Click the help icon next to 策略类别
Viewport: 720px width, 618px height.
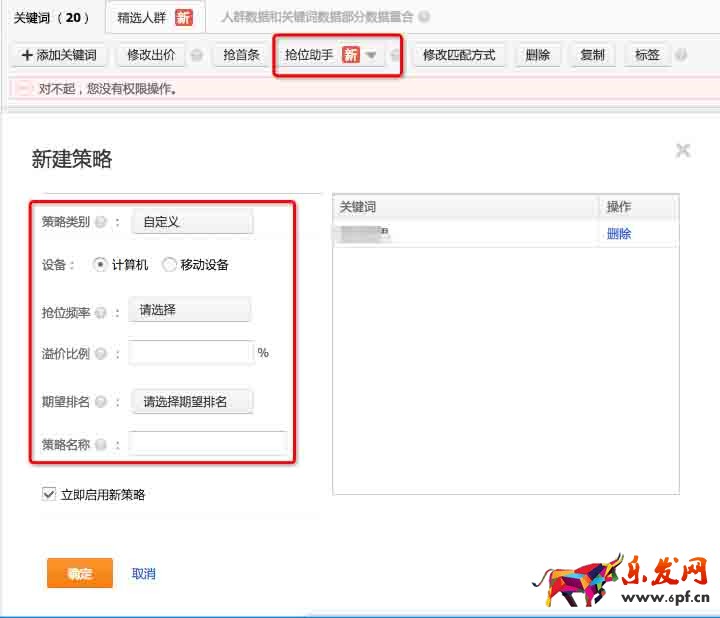click(101, 222)
